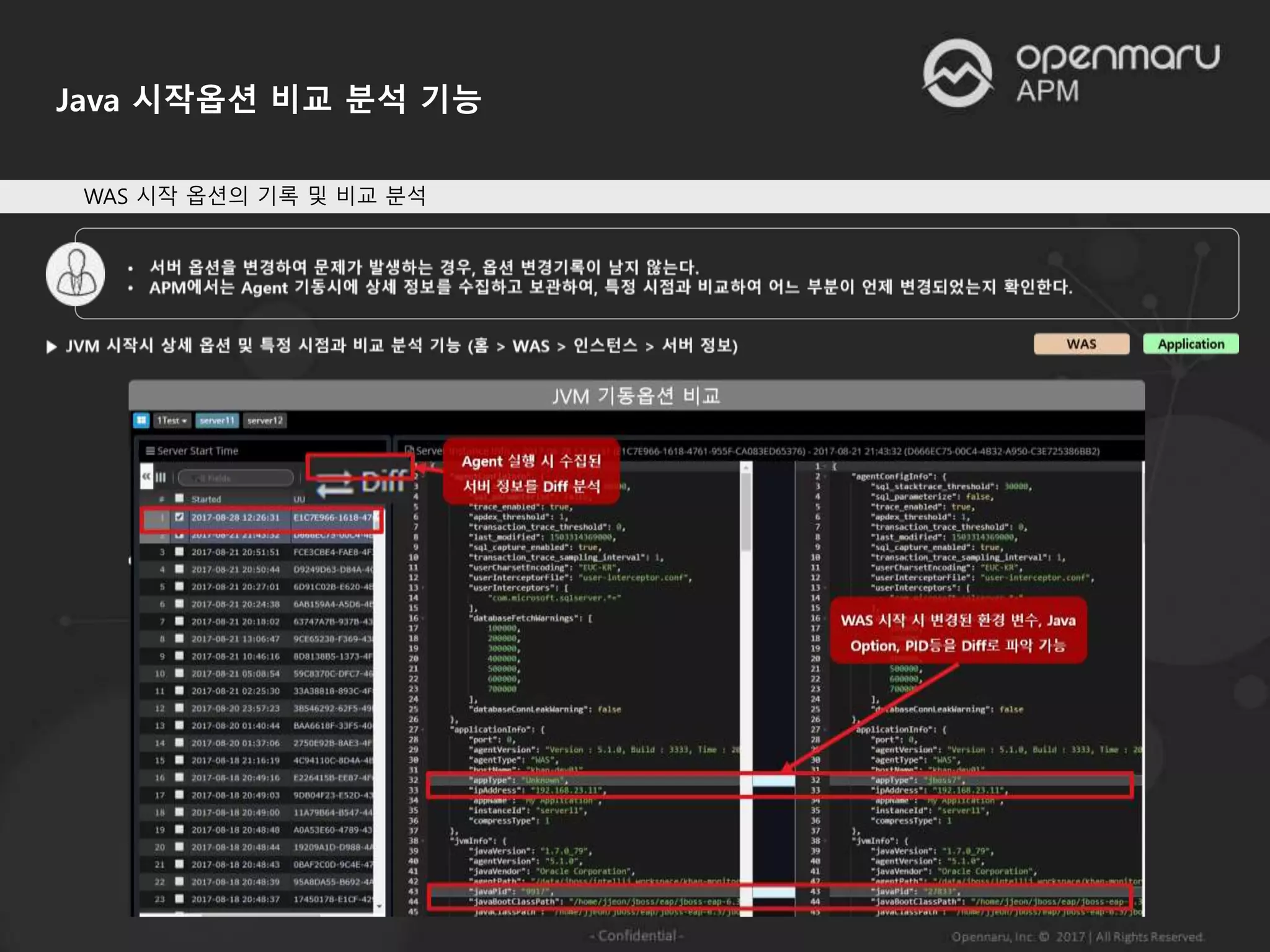Select the UUID cell E1C7E966-1618-47
Image resolution: width=1270 pixels, height=952 pixels.
(x=334, y=517)
